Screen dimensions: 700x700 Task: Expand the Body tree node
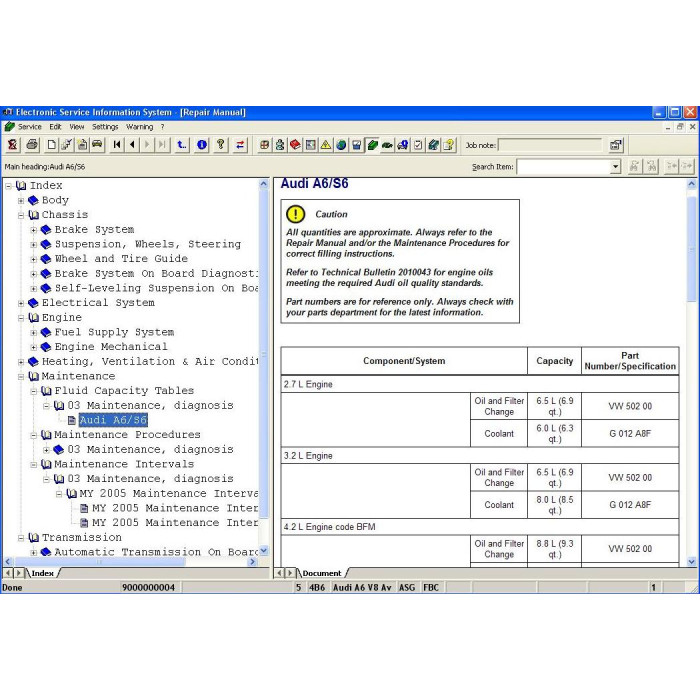point(21,200)
